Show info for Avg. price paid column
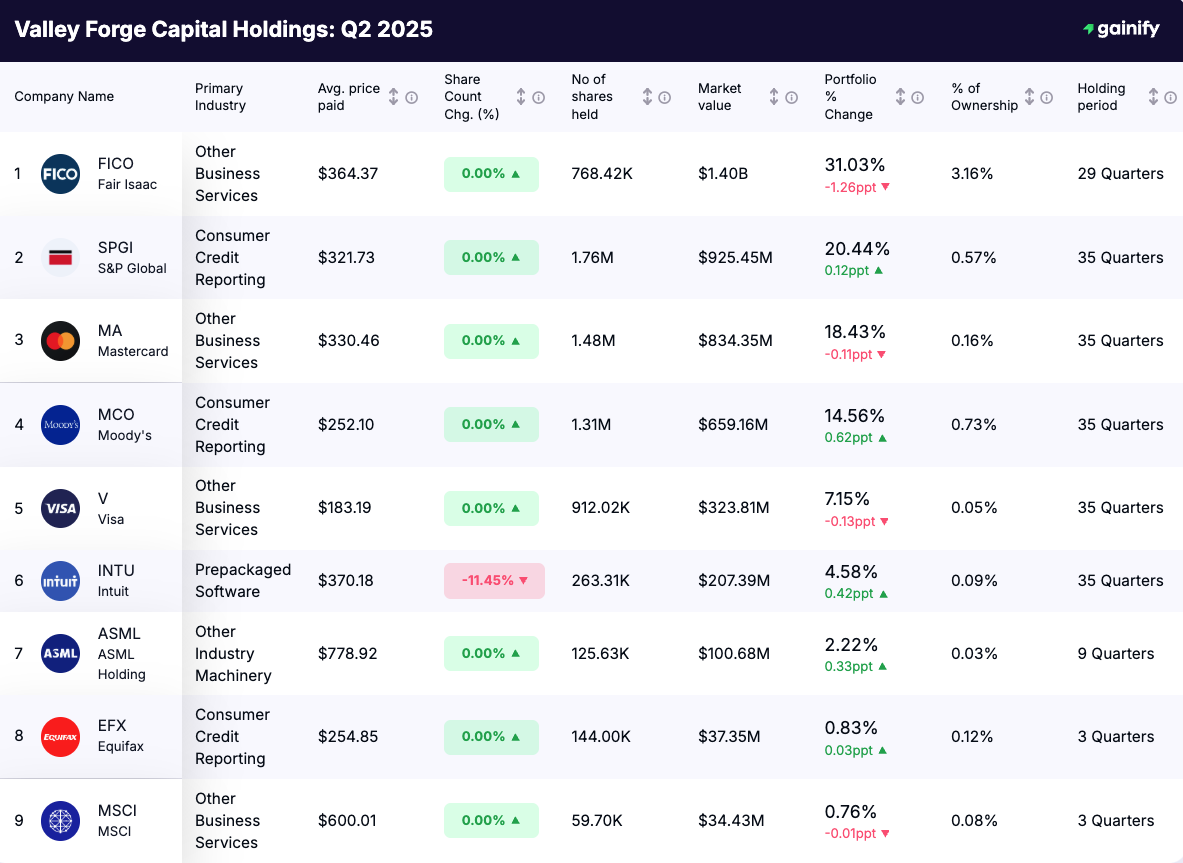Viewport: 1183px width, 863px height. coord(412,97)
